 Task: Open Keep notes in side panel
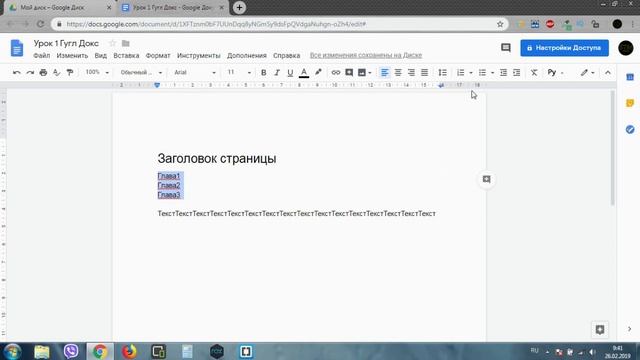point(630,103)
